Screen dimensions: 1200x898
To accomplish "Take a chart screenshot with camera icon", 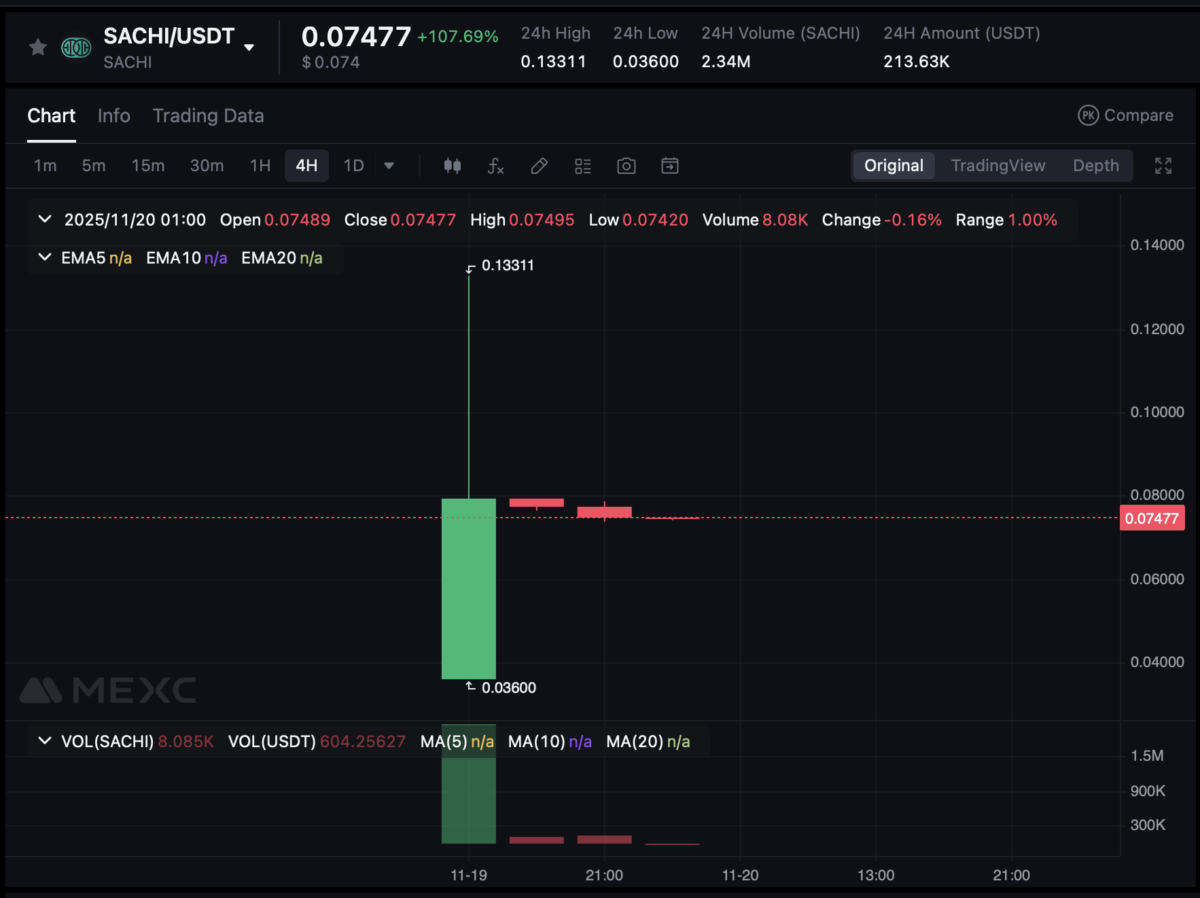I will [x=626, y=166].
